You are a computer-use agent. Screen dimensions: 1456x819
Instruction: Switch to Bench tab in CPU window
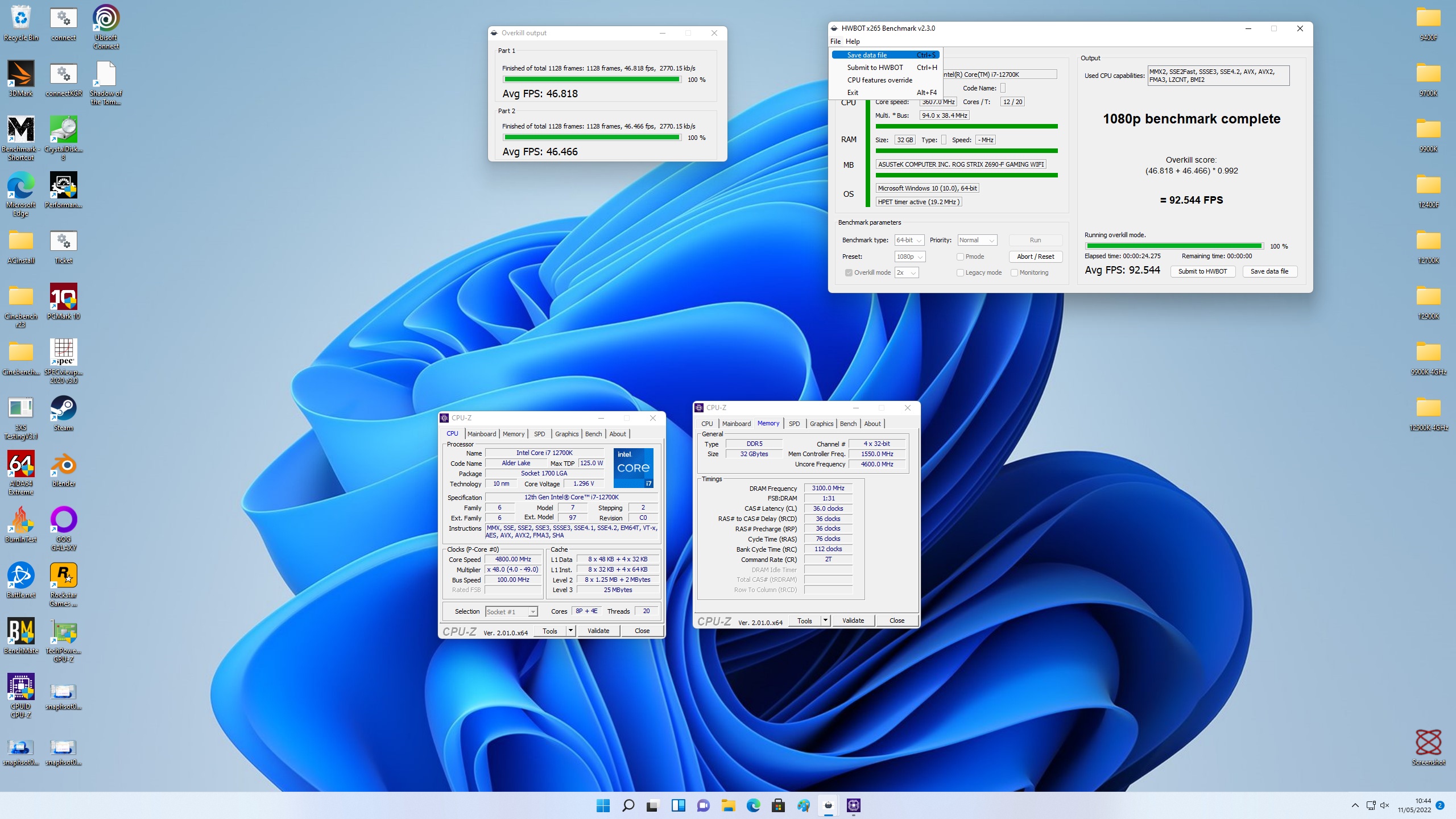pyautogui.click(x=593, y=434)
